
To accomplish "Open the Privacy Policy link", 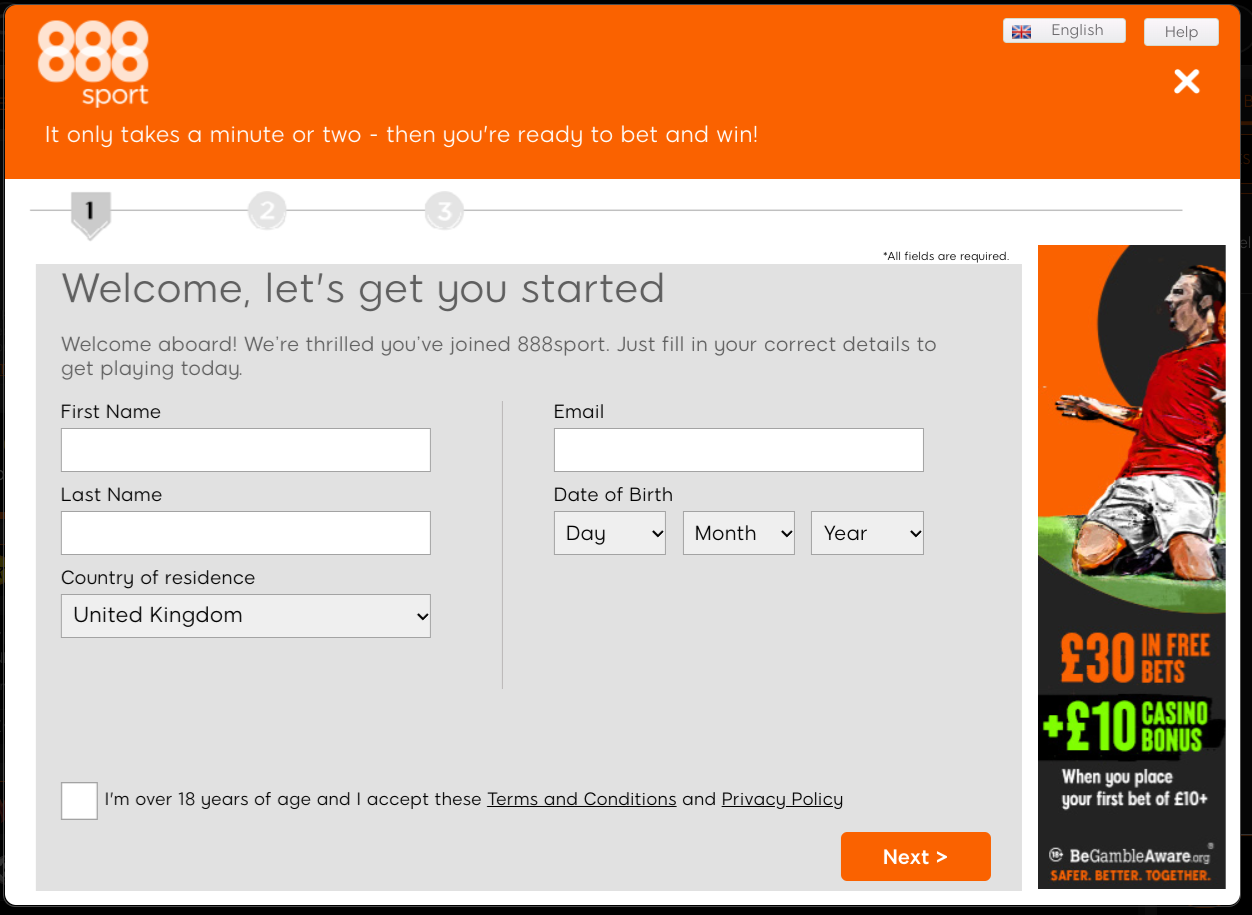I will coord(782,799).
